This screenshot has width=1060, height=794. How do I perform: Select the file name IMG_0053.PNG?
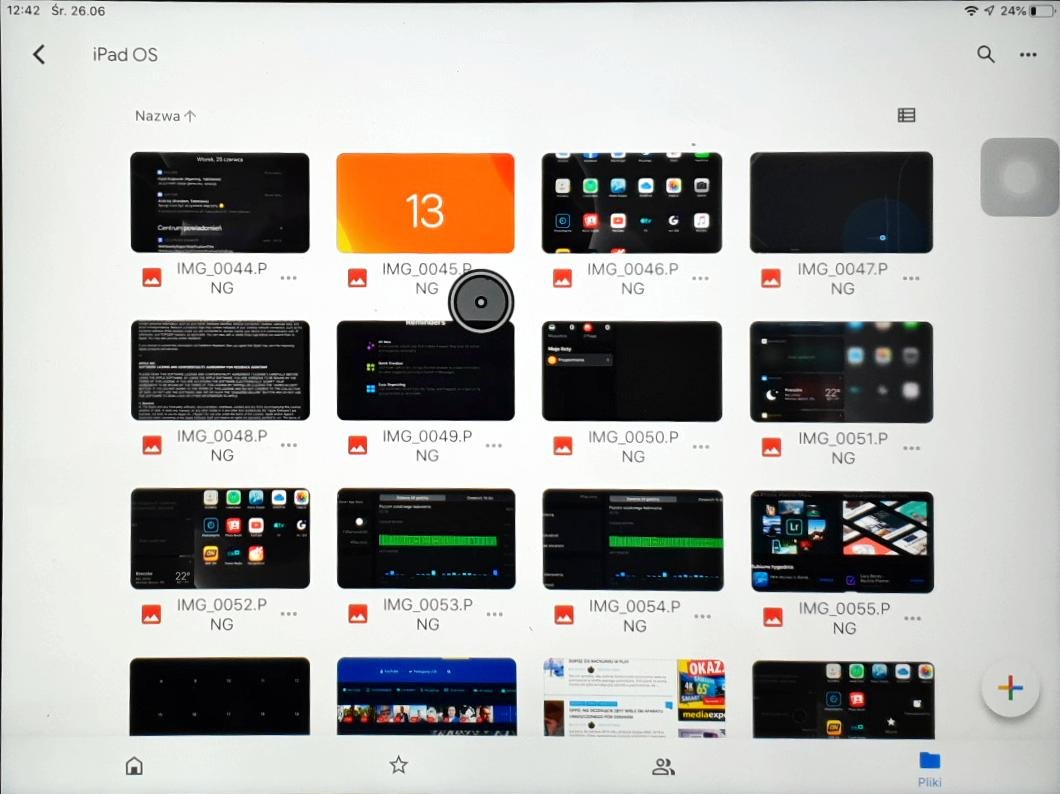point(428,614)
